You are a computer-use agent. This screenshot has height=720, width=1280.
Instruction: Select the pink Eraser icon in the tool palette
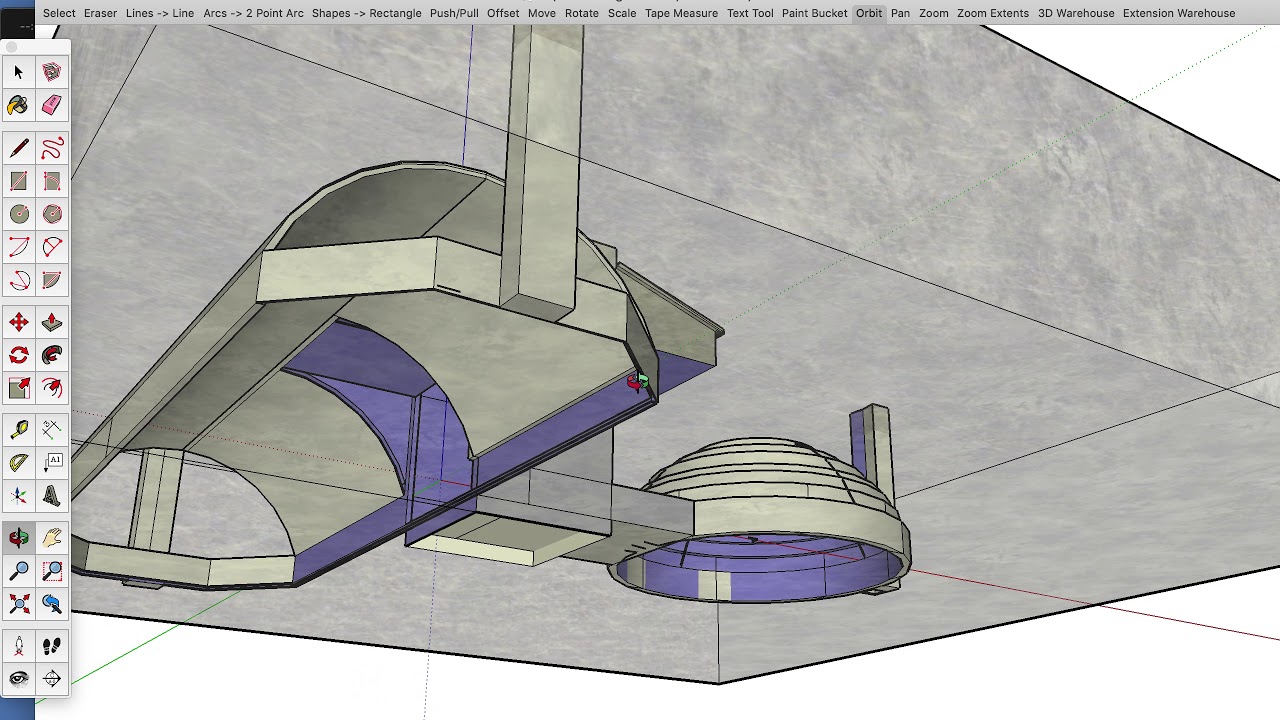pyautogui.click(x=52, y=105)
